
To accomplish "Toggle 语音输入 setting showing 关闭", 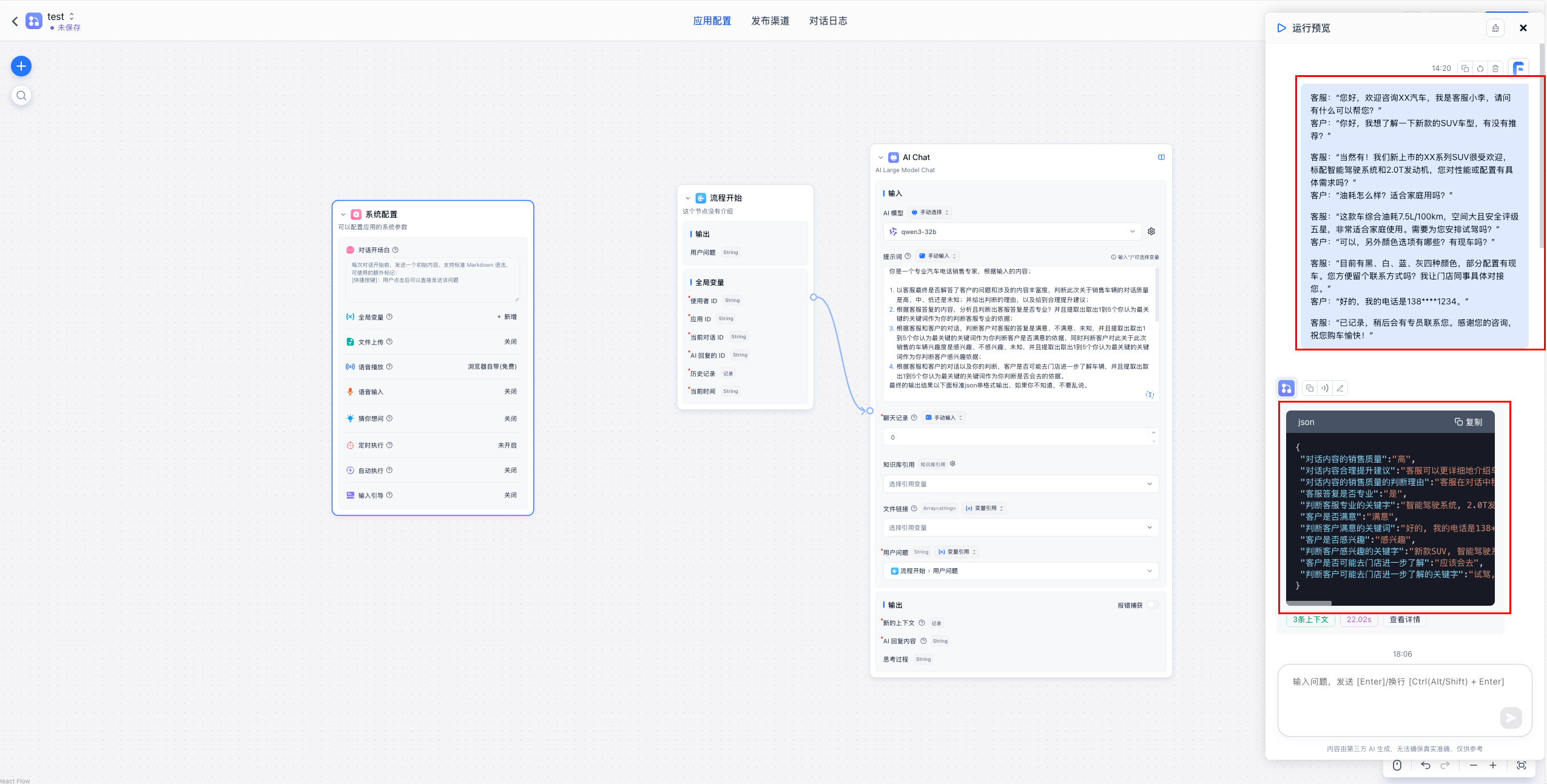I will click(x=510, y=392).
